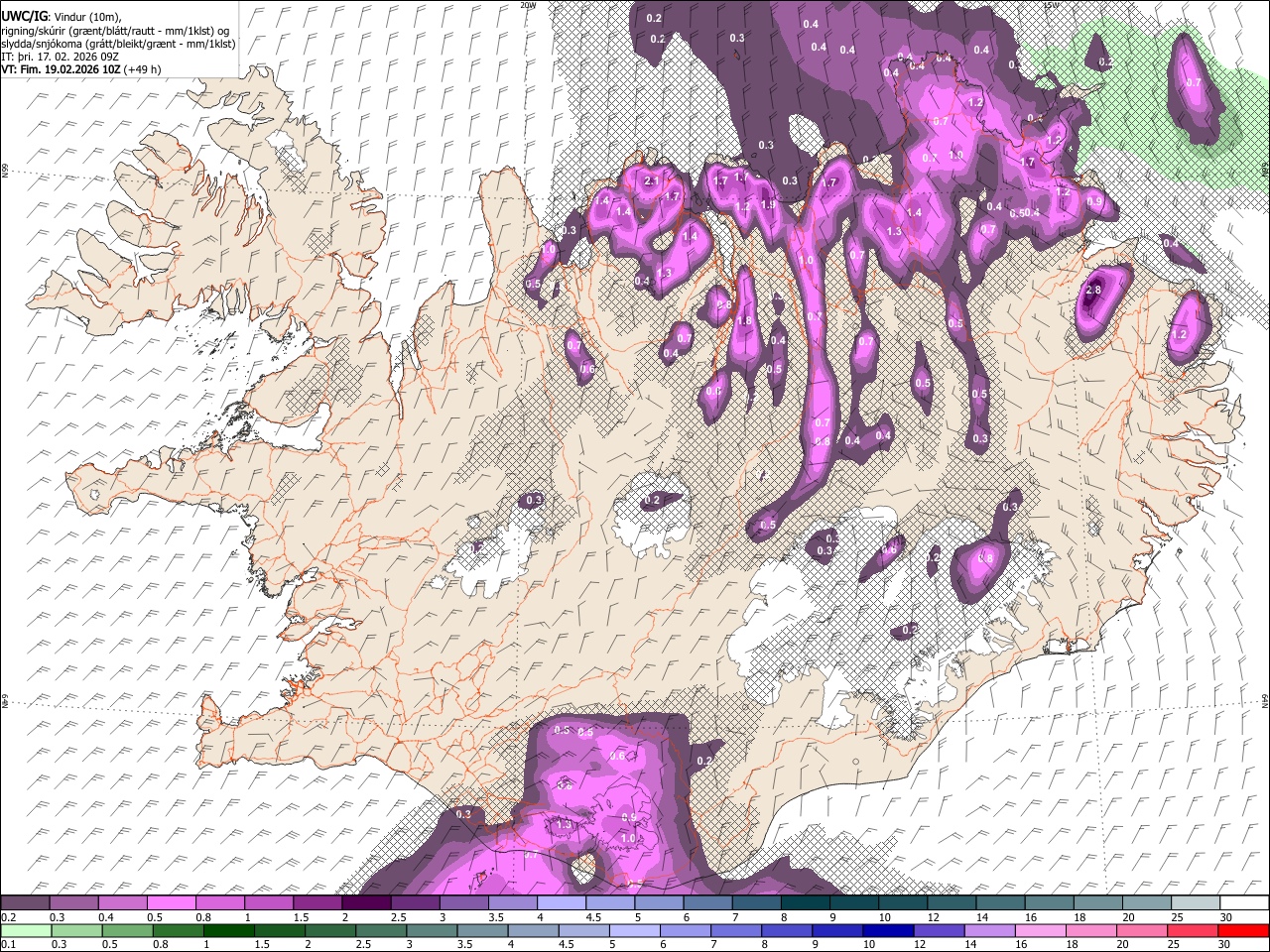Click the 2.1 precipitation value on the map

[652, 181]
